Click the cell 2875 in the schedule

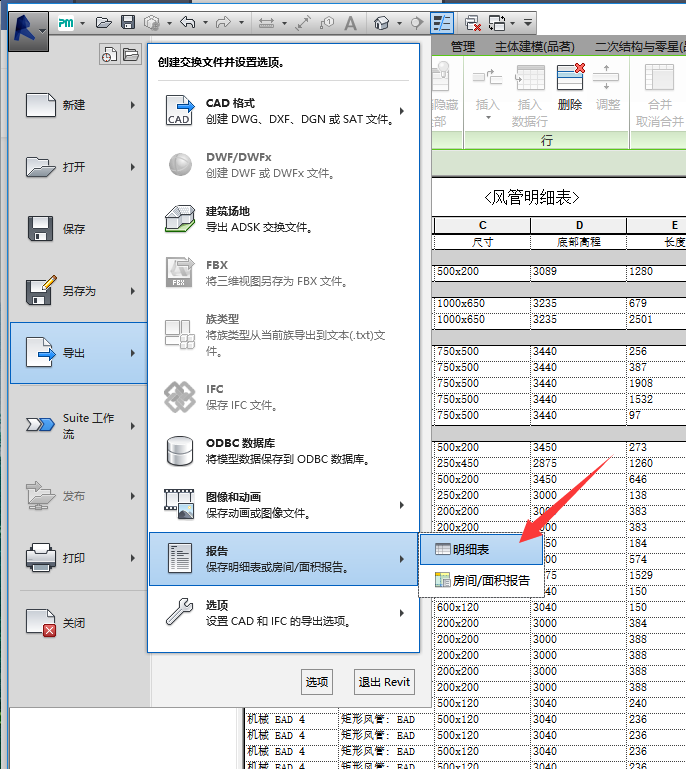click(x=579, y=463)
